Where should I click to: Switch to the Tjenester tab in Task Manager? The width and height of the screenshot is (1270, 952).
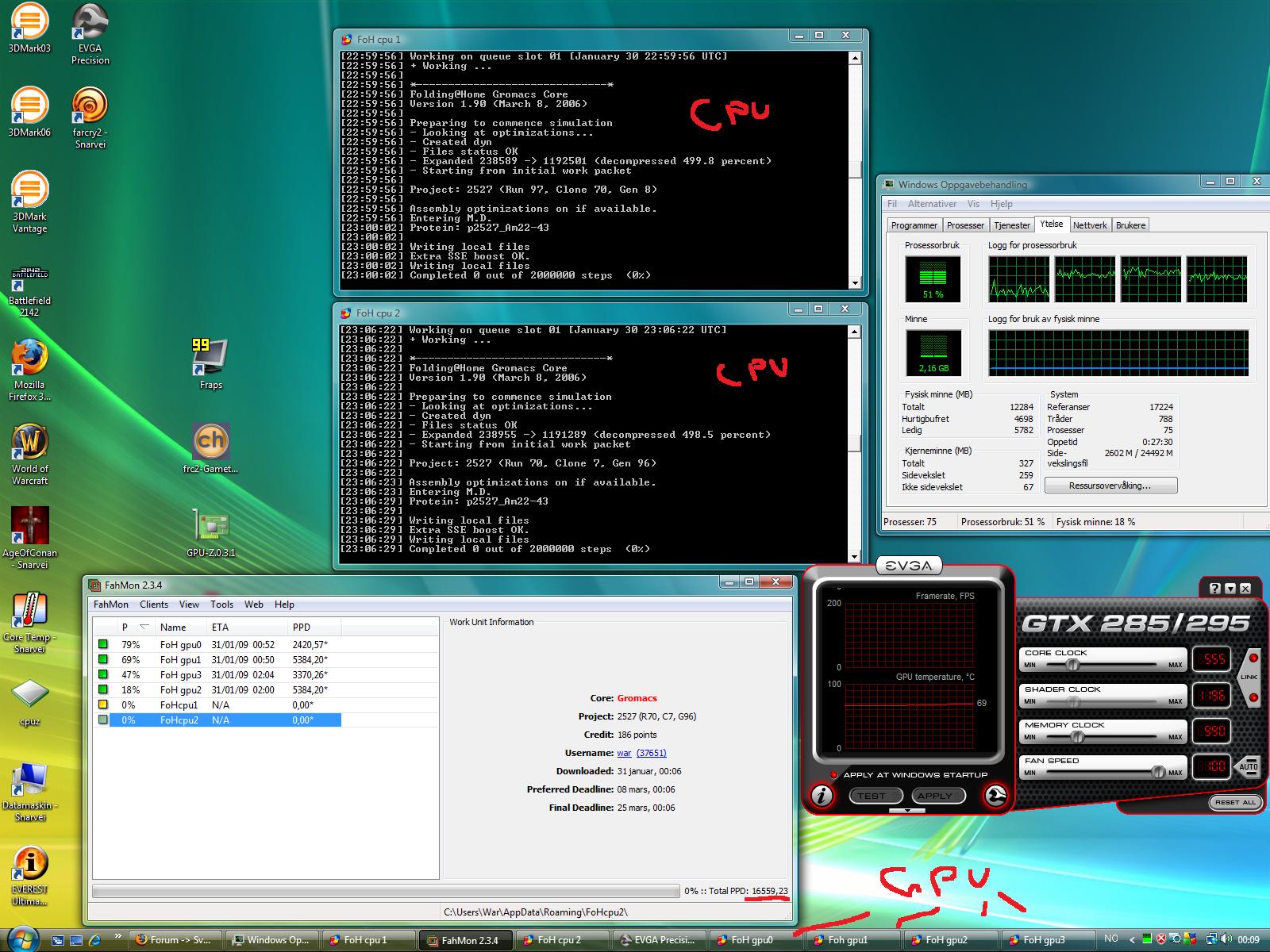tap(1012, 225)
